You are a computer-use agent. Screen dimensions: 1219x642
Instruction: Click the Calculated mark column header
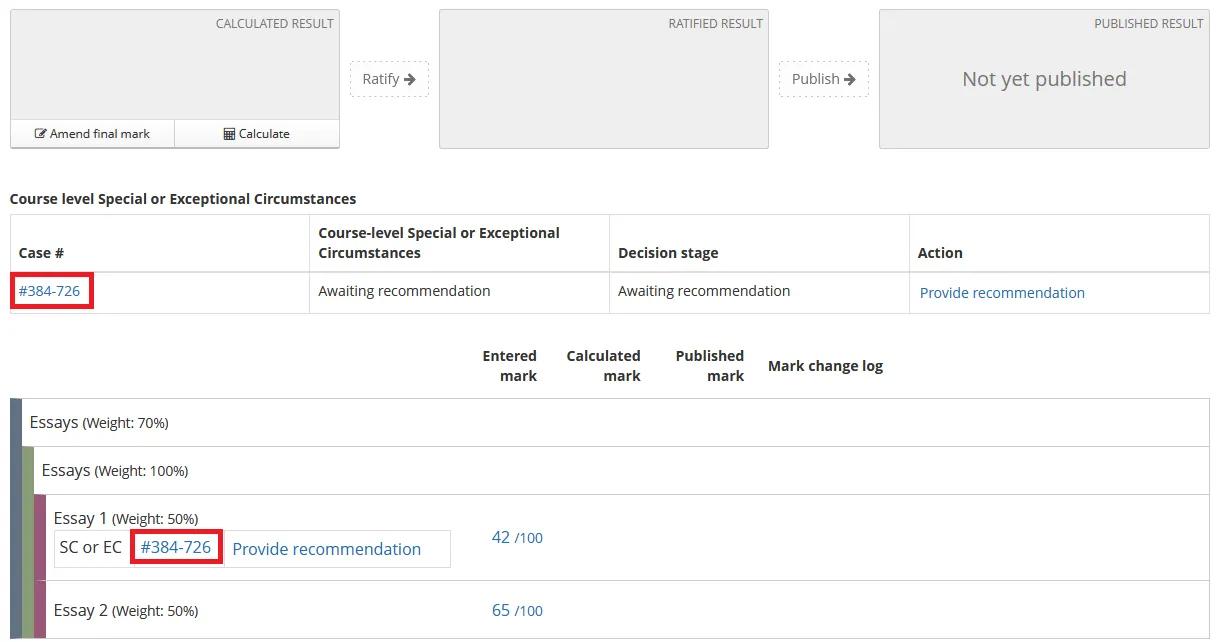603,366
